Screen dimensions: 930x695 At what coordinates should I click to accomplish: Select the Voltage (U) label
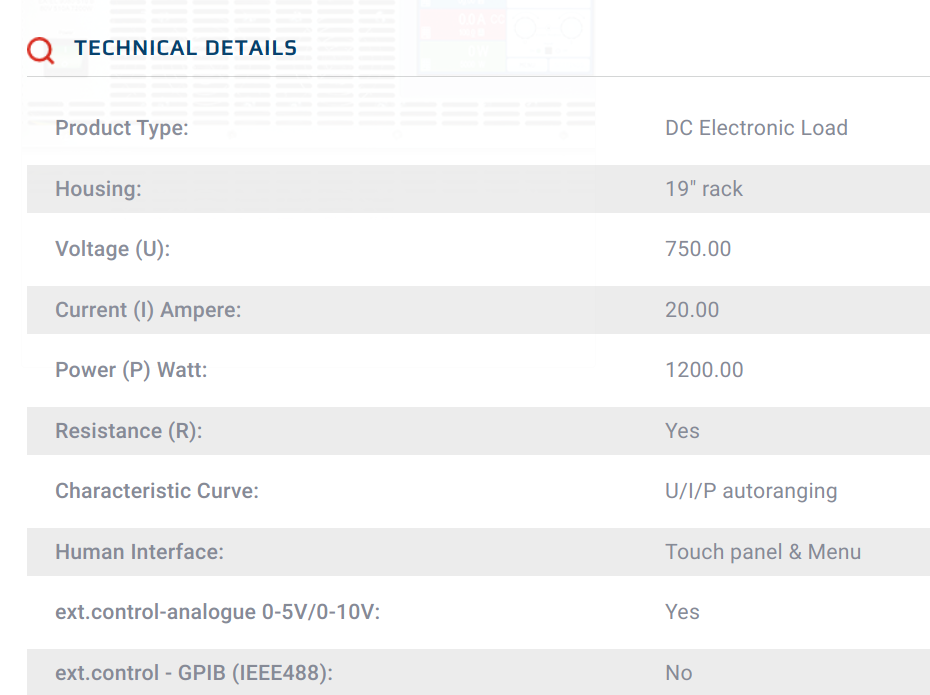coord(113,249)
